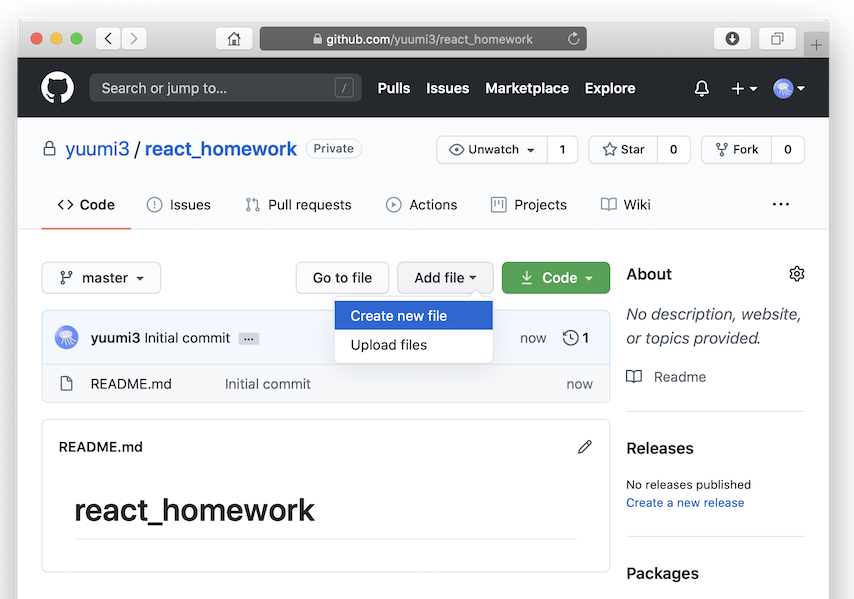The height and width of the screenshot is (599, 854).
Task: Choose Create new file
Action: click(413, 316)
